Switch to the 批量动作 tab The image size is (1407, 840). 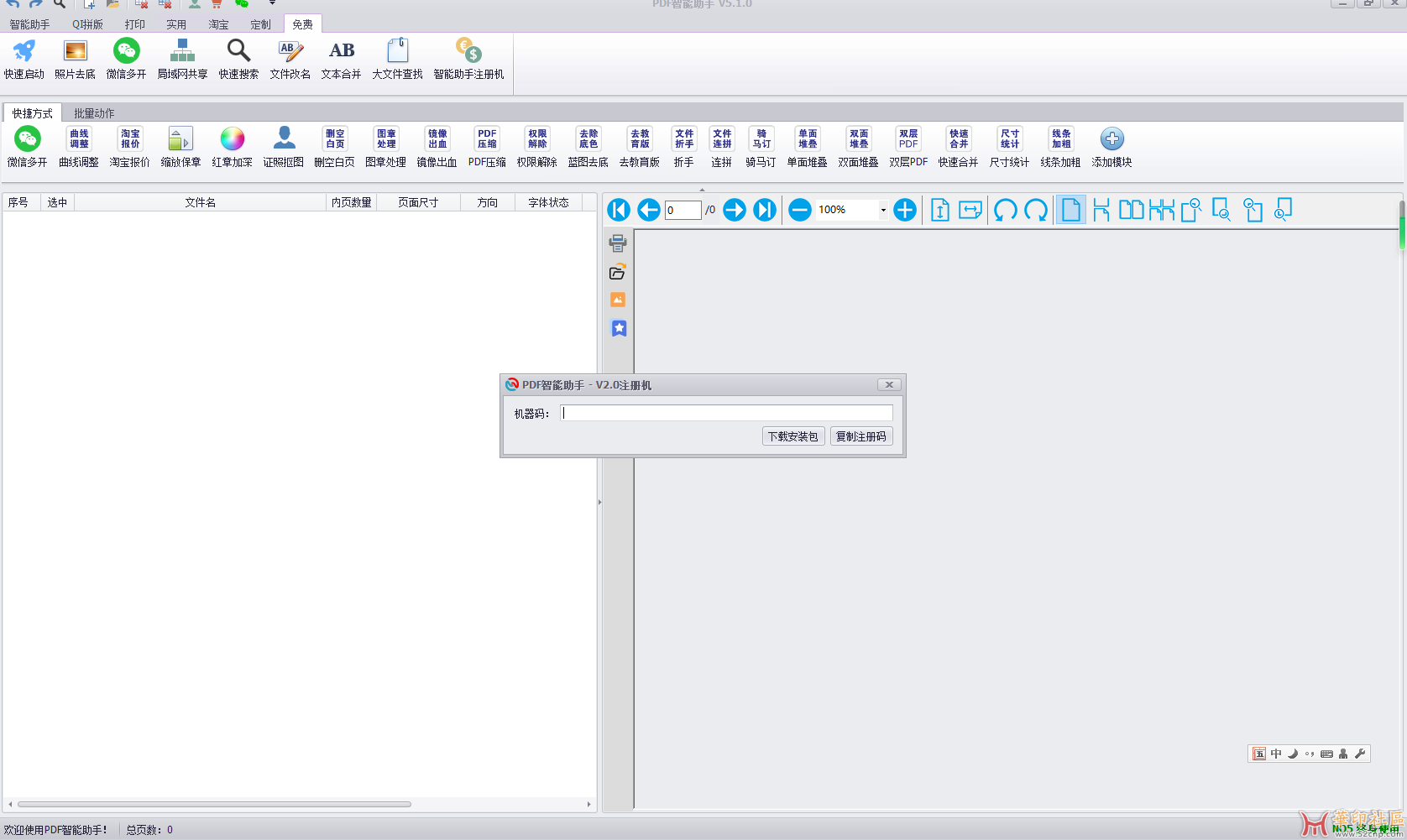pyautogui.click(x=94, y=113)
